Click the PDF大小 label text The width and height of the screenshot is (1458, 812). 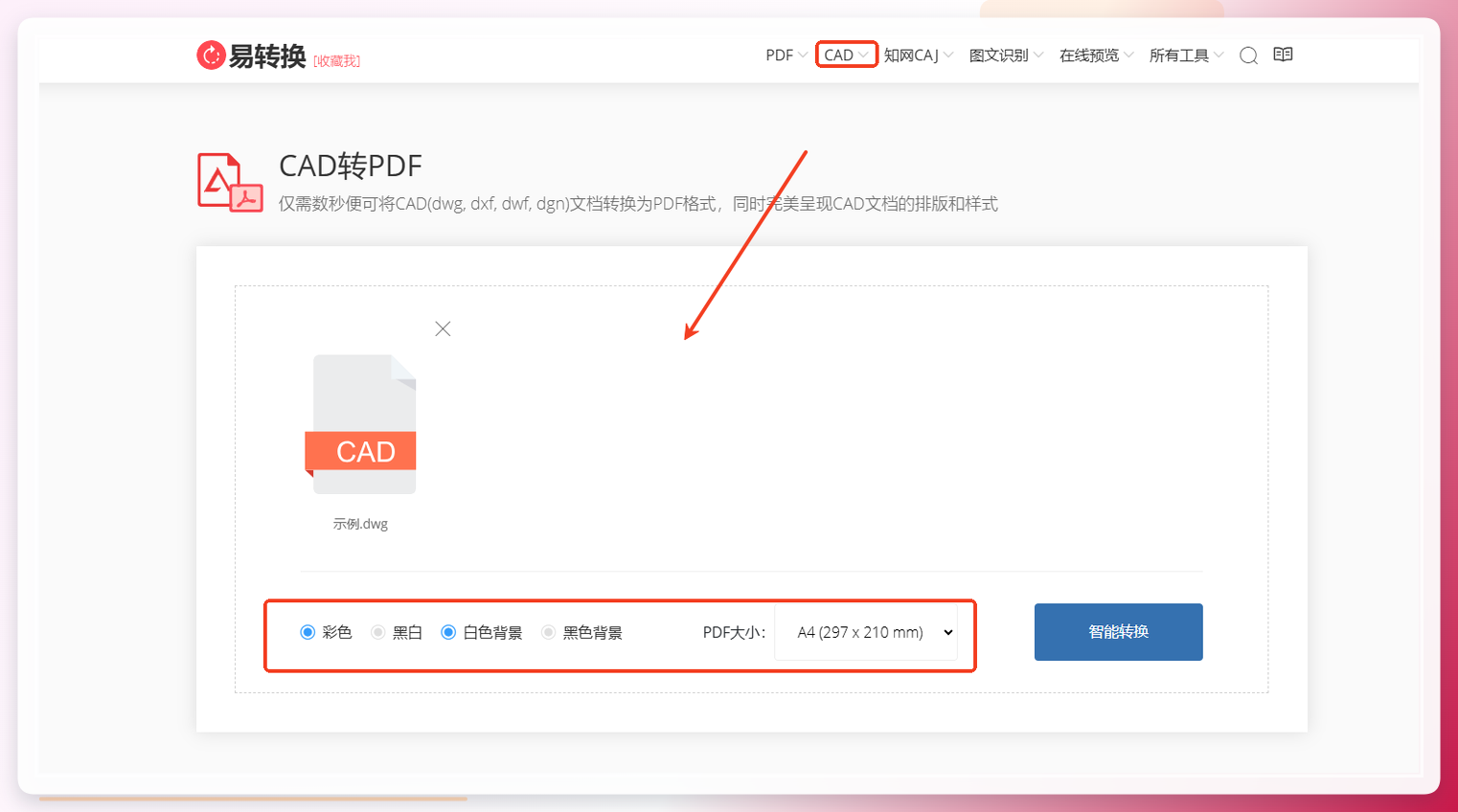[734, 632]
